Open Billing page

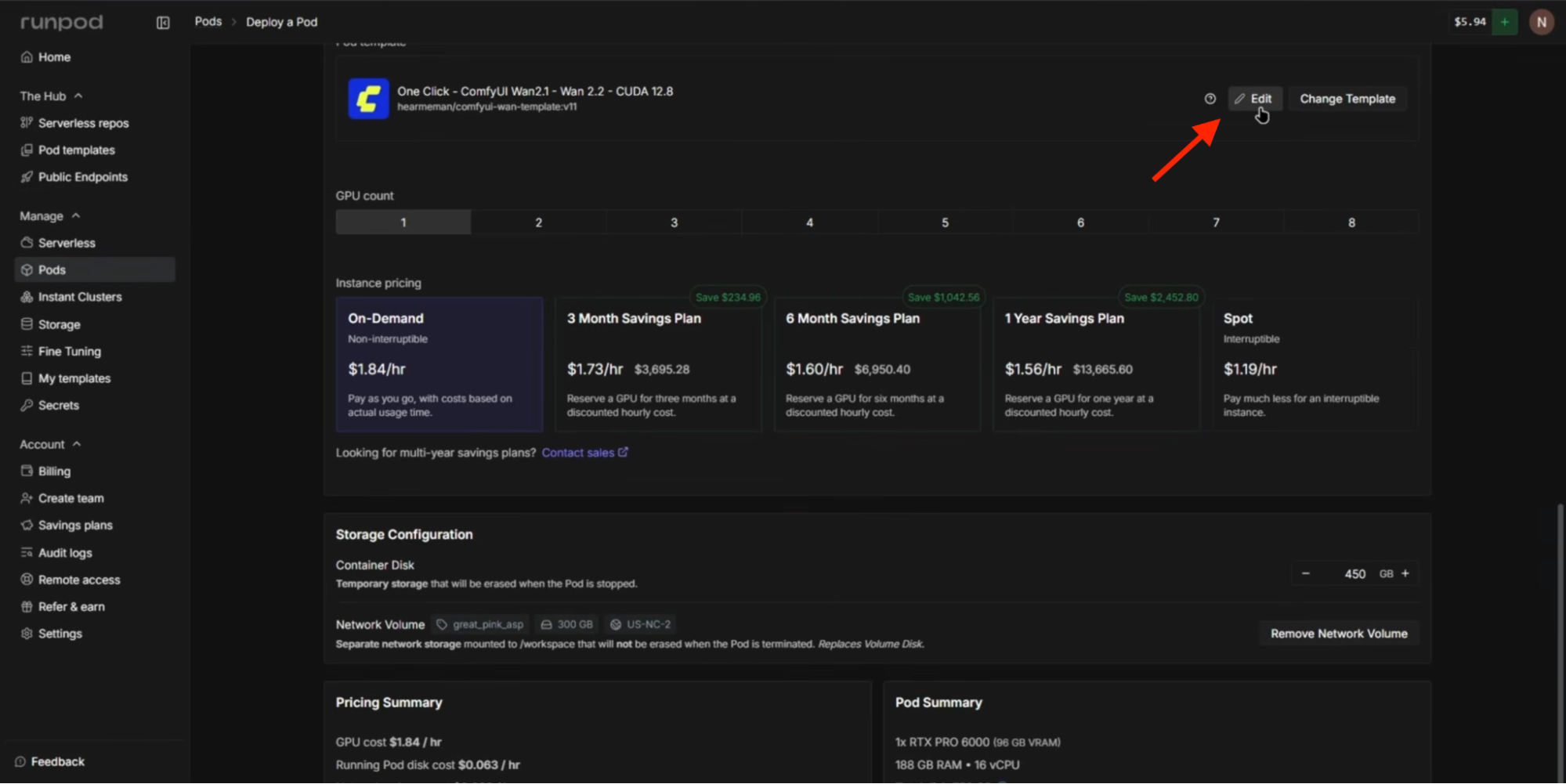point(45,471)
